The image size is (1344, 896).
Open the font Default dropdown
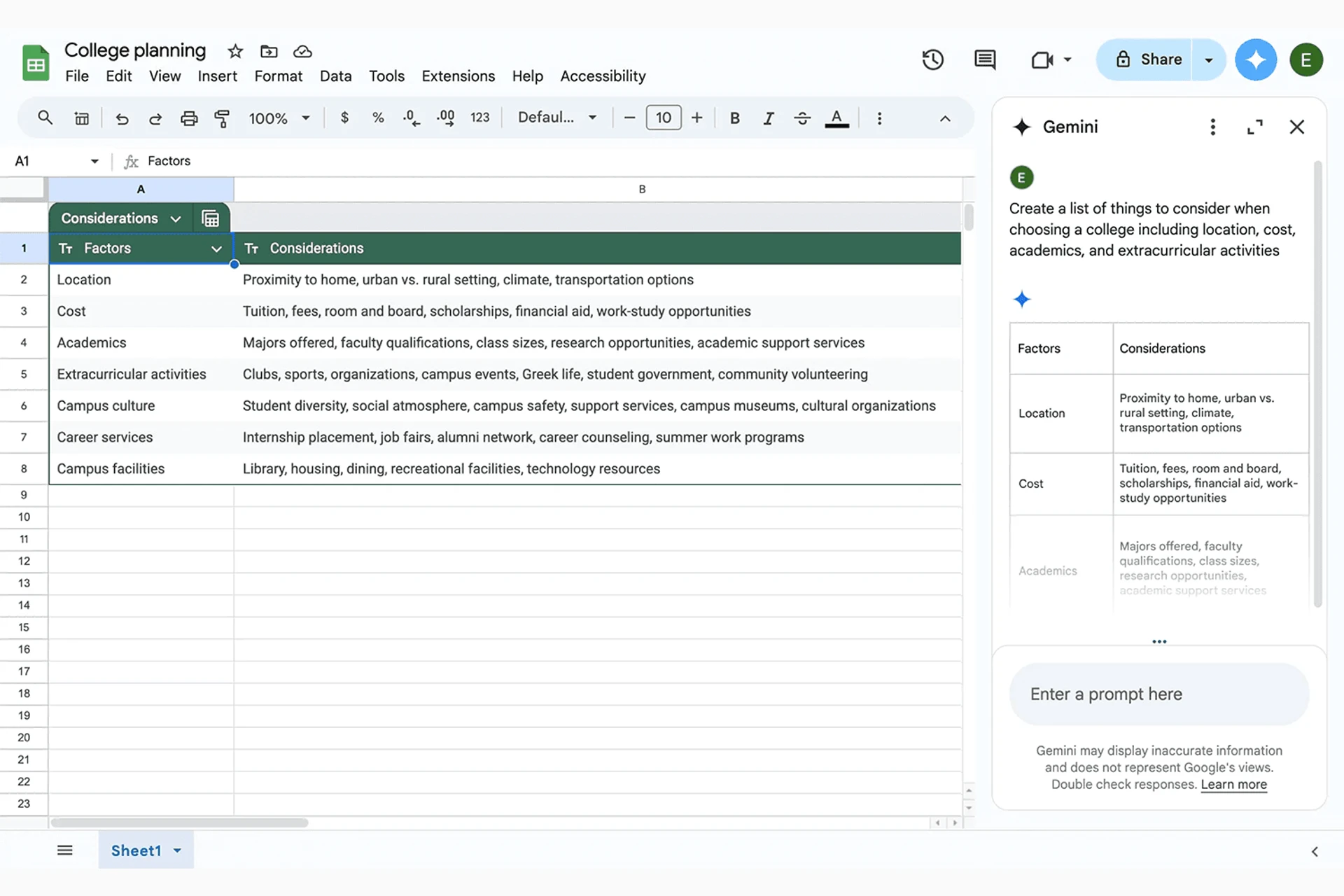pyautogui.click(x=557, y=118)
